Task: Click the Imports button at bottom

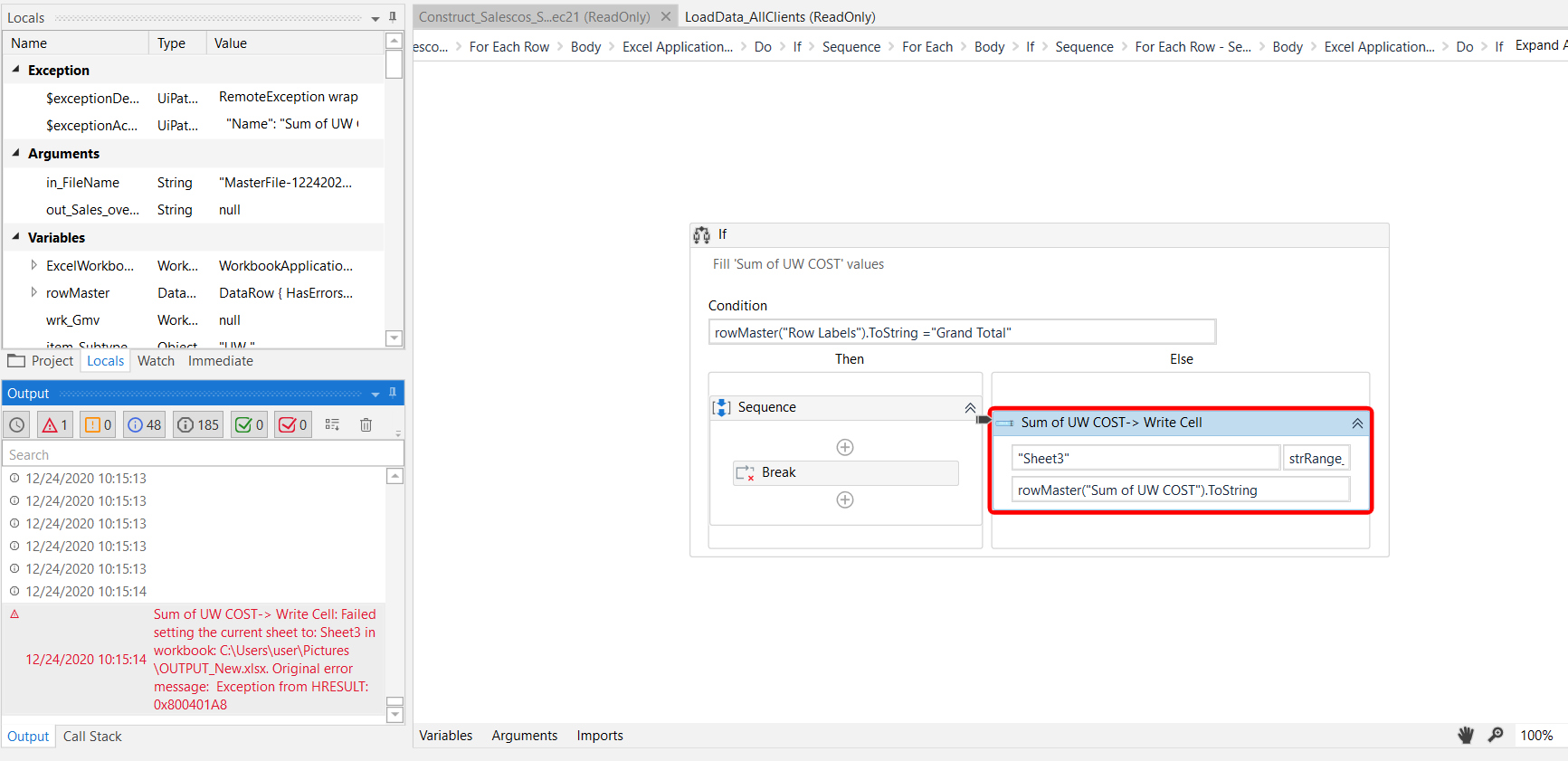Action: pos(600,736)
